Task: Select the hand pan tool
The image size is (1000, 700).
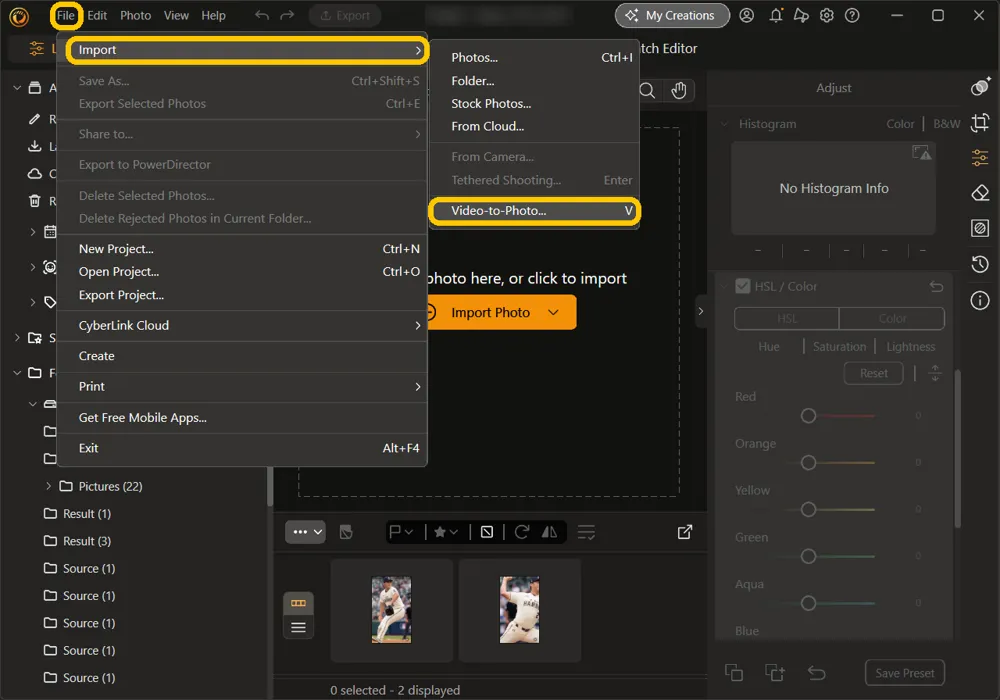Action: pyautogui.click(x=679, y=91)
